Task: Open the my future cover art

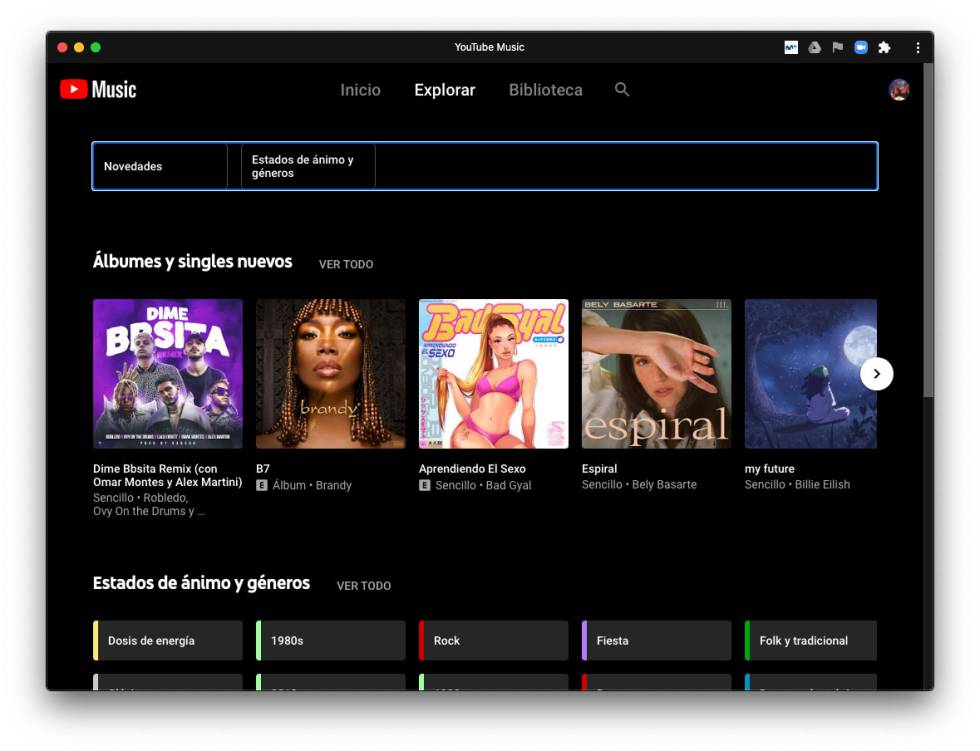Action: 811,374
